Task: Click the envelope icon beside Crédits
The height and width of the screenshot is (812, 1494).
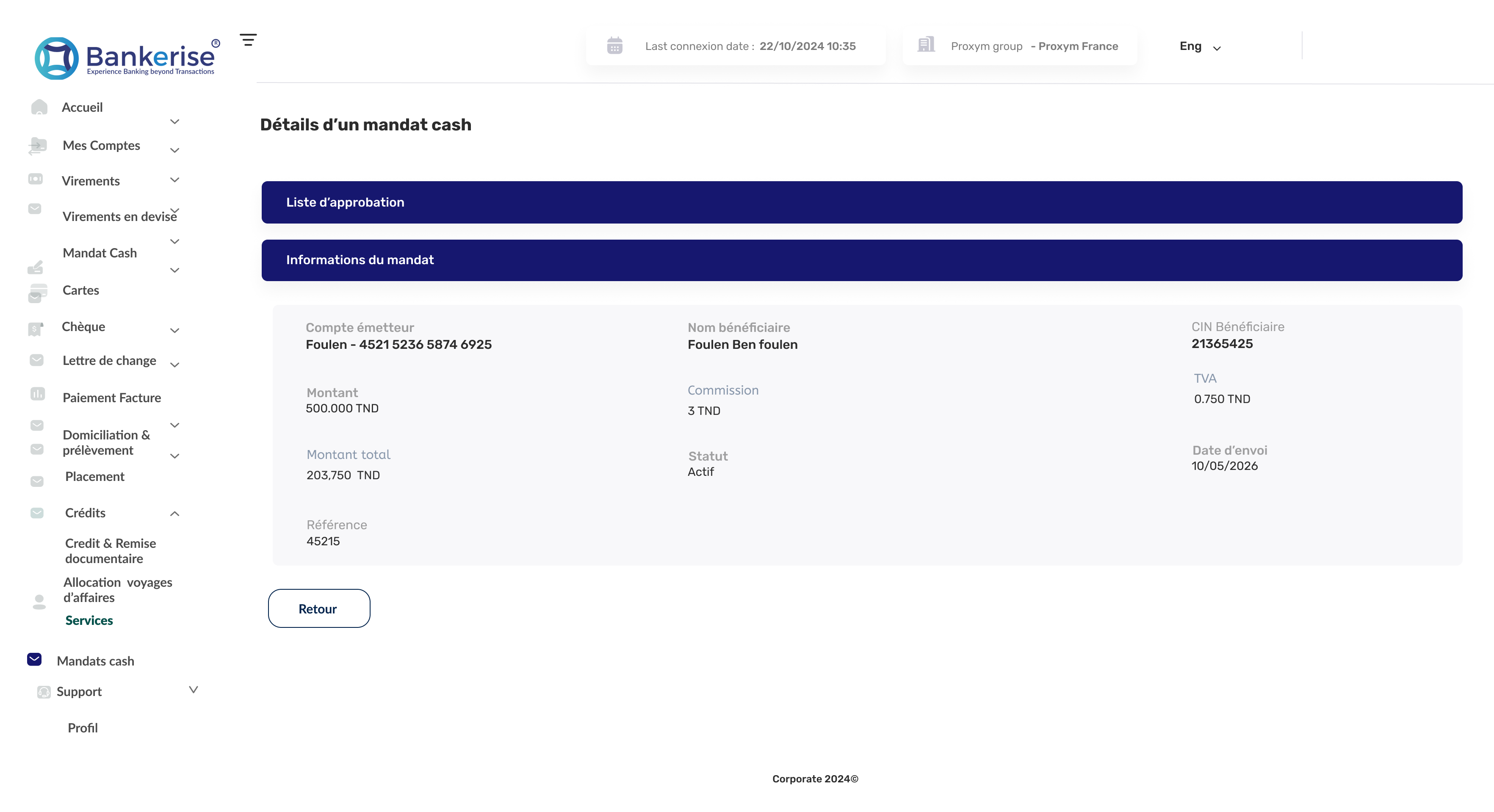Action: [x=37, y=513]
